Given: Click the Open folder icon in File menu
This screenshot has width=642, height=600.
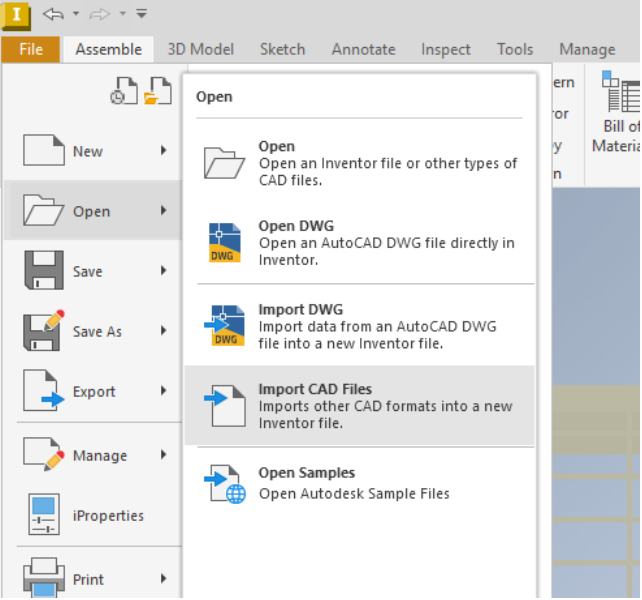Looking at the screenshot, I should pos(43,210).
